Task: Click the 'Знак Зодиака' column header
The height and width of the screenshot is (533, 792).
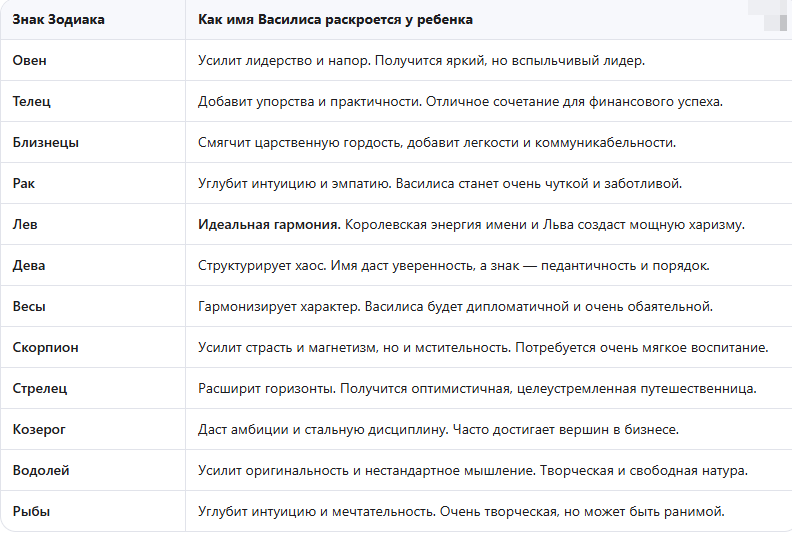Action: 59,20
